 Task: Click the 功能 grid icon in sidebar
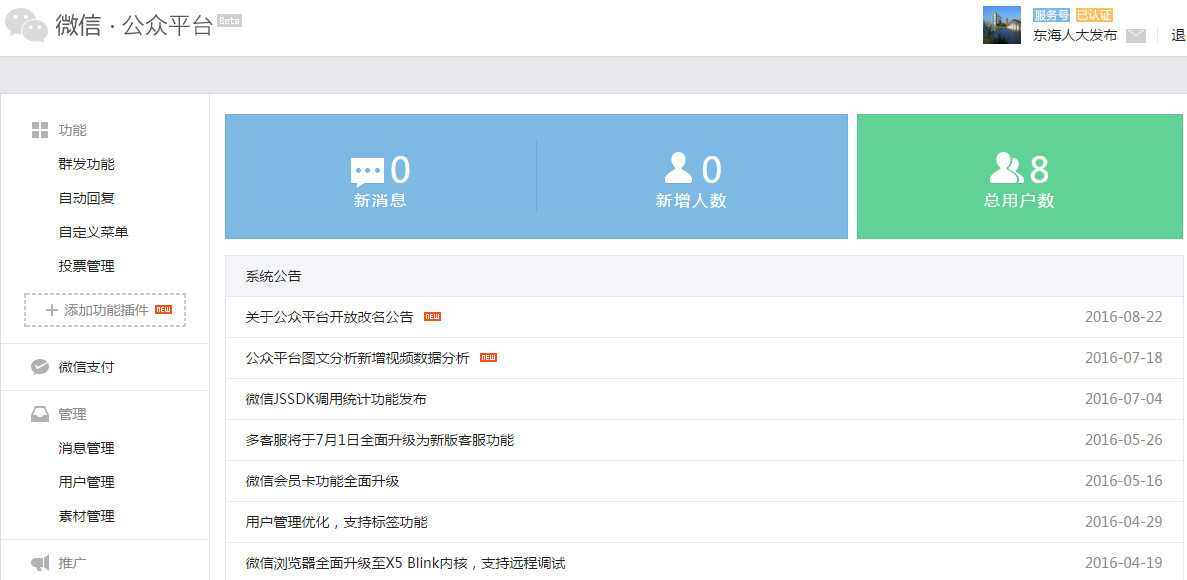(x=39, y=130)
